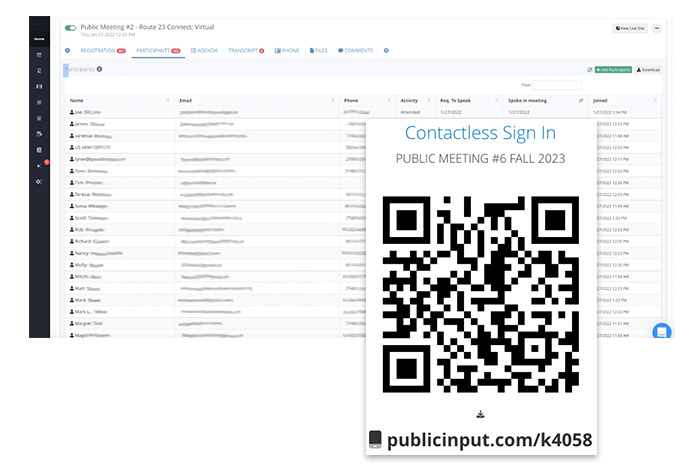Click the View Live Site button
Viewport: 700px width, 472px height.
tap(630, 29)
